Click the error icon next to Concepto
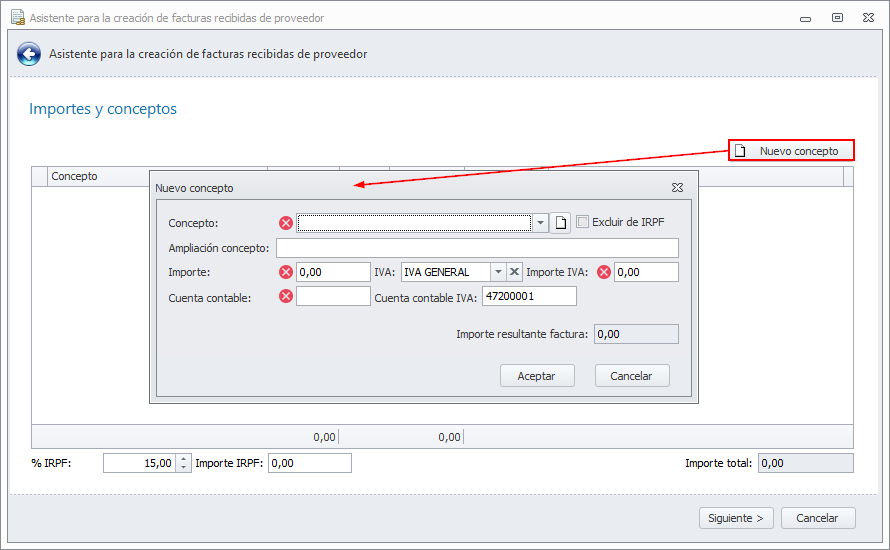 (286, 222)
